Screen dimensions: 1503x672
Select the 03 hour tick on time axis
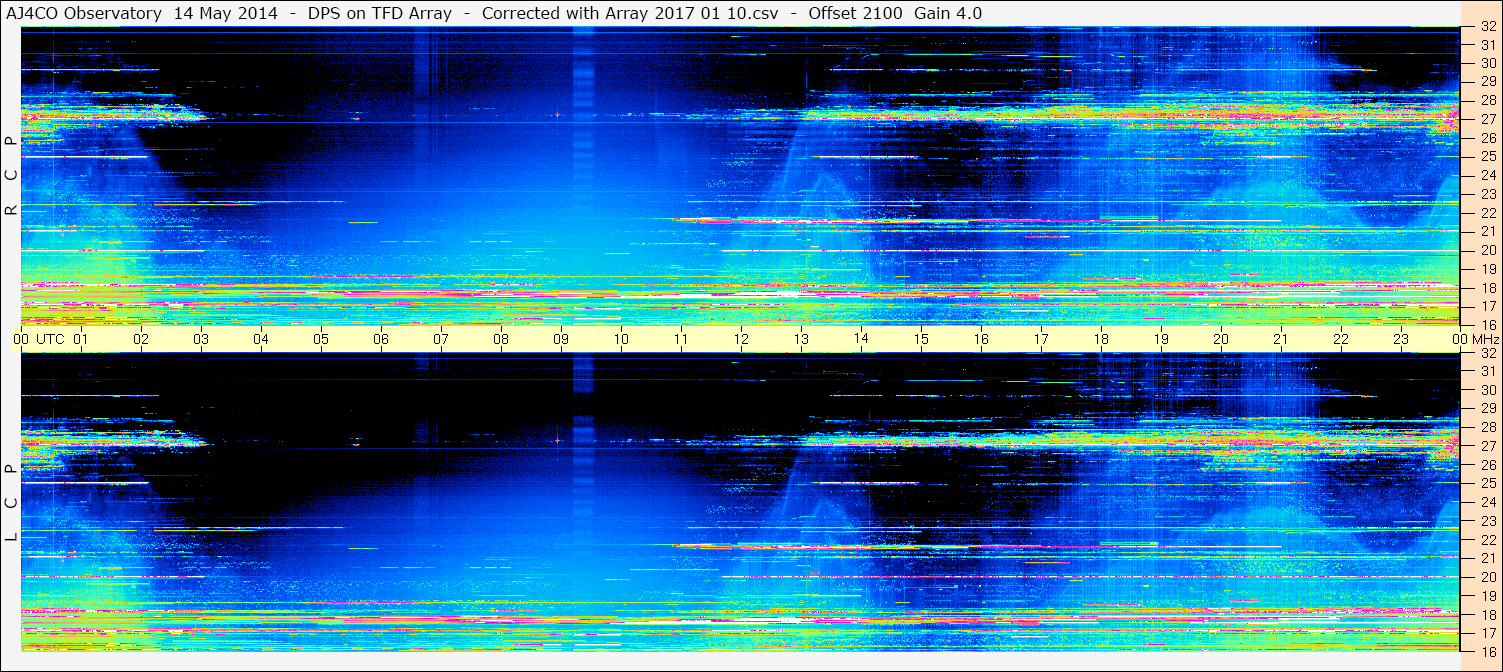(201, 339)
